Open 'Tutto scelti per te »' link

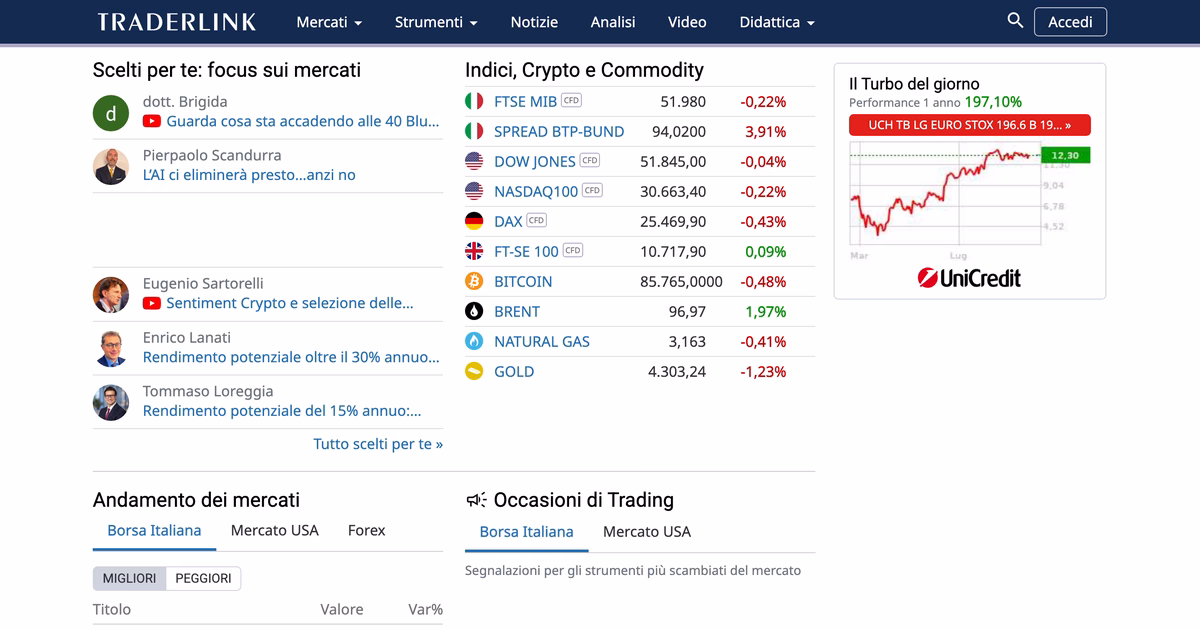tap(378, 444)
